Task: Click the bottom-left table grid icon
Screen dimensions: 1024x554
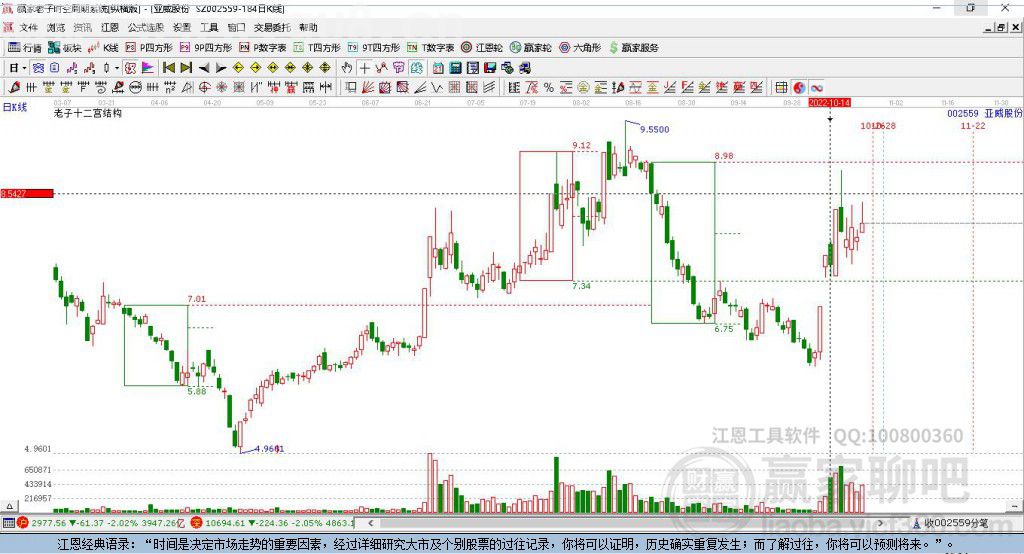Action: [8, 523]
